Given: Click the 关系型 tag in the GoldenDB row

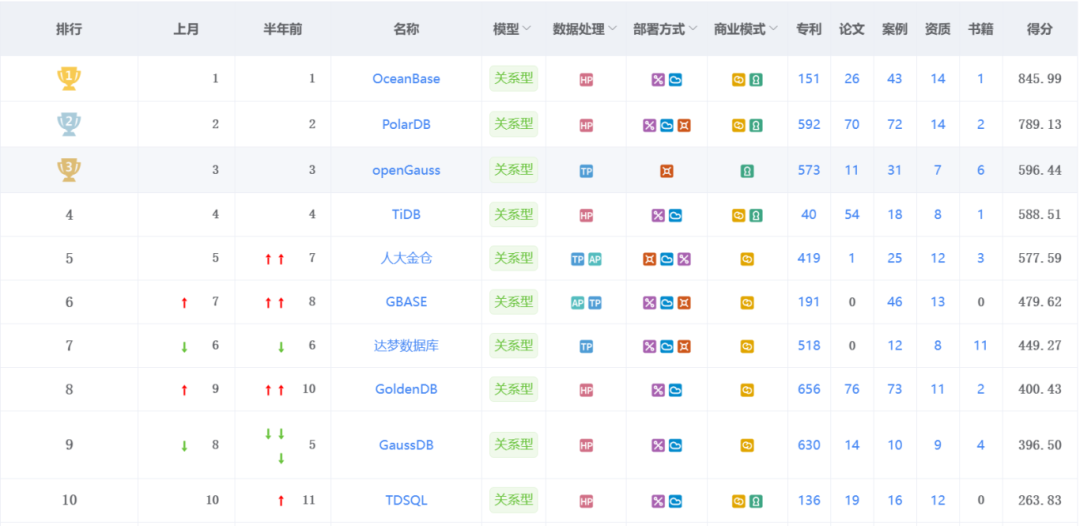Looking at the screenshot, I should [514, 389].
